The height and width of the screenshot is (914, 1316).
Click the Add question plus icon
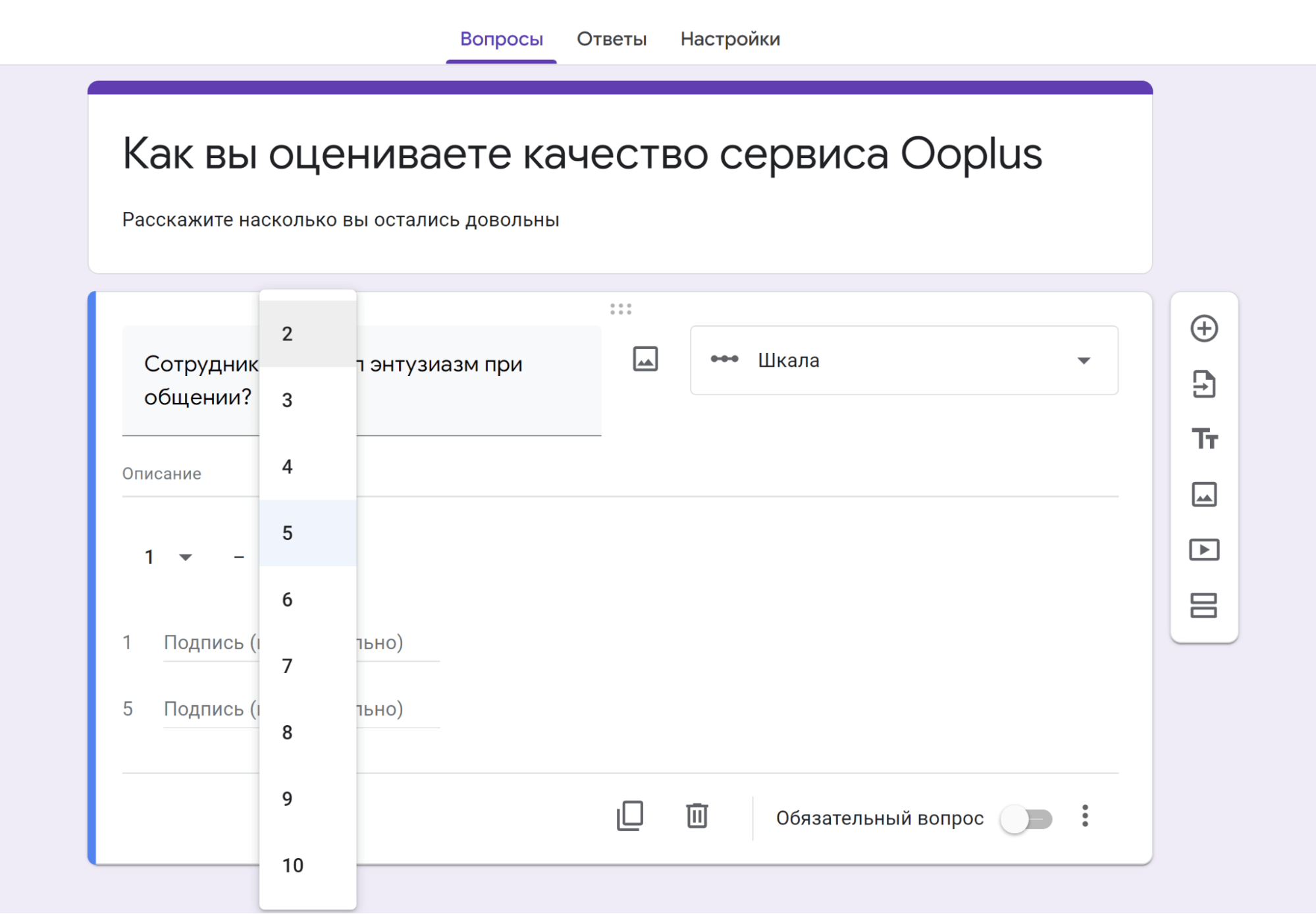[x=1203, y=329]
